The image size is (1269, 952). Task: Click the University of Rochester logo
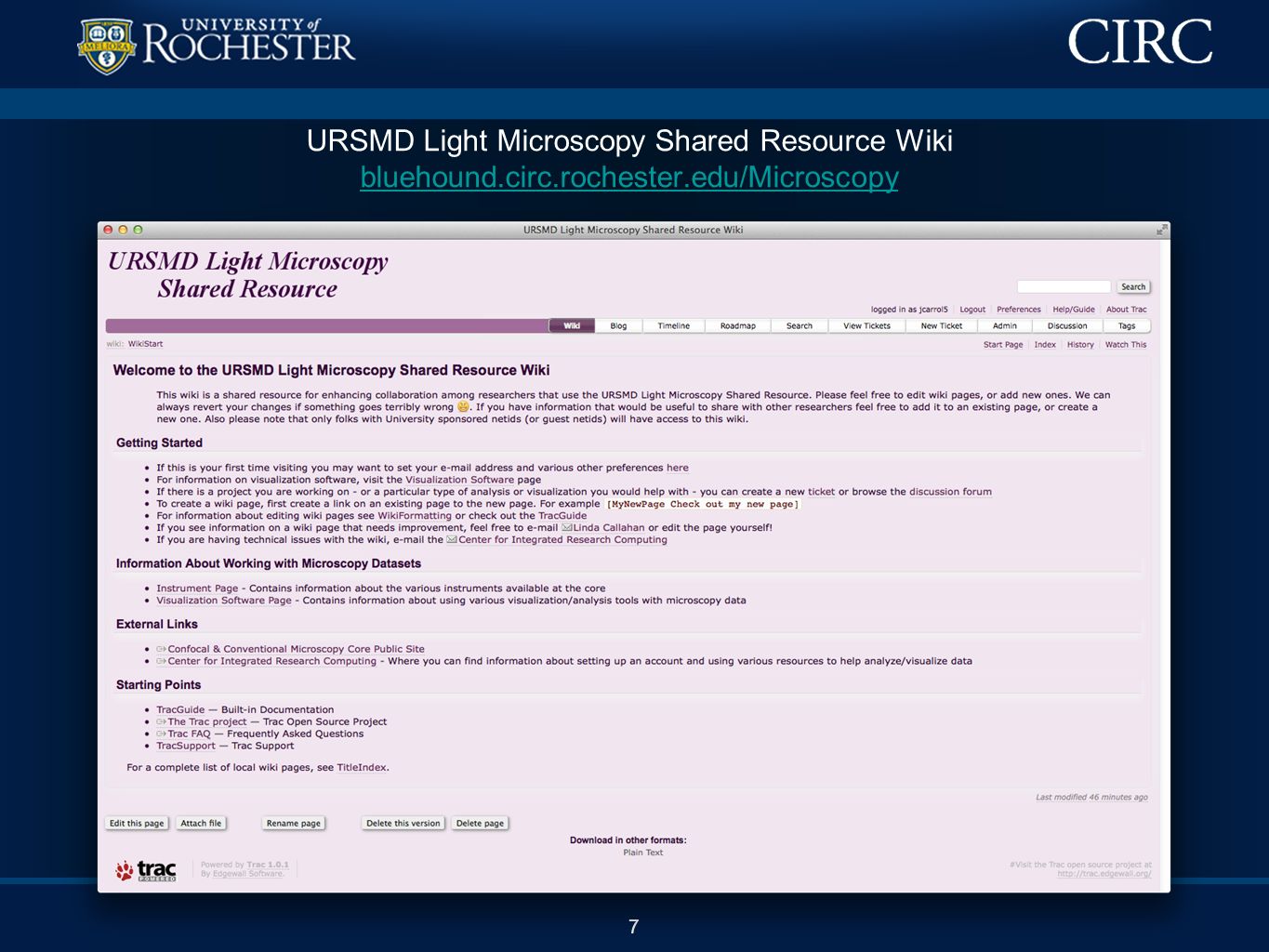[216, 45]
